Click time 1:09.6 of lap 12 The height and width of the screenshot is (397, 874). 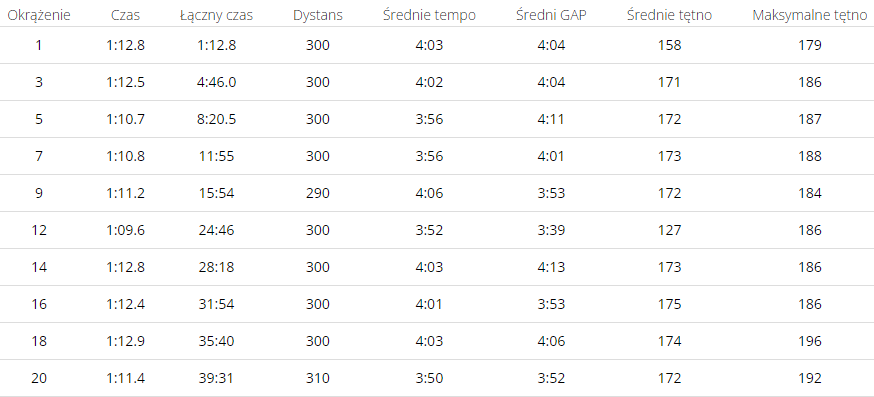coord(125,230)
